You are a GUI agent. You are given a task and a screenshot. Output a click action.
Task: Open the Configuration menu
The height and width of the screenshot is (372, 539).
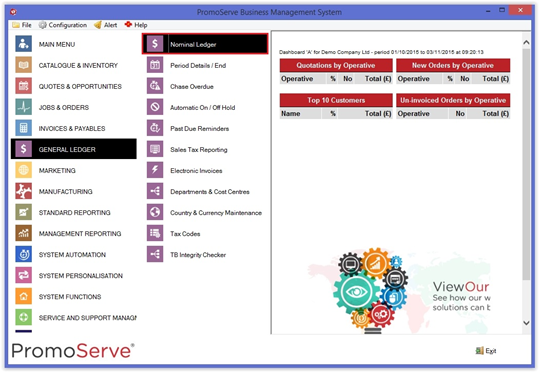[x=63, y=25]
